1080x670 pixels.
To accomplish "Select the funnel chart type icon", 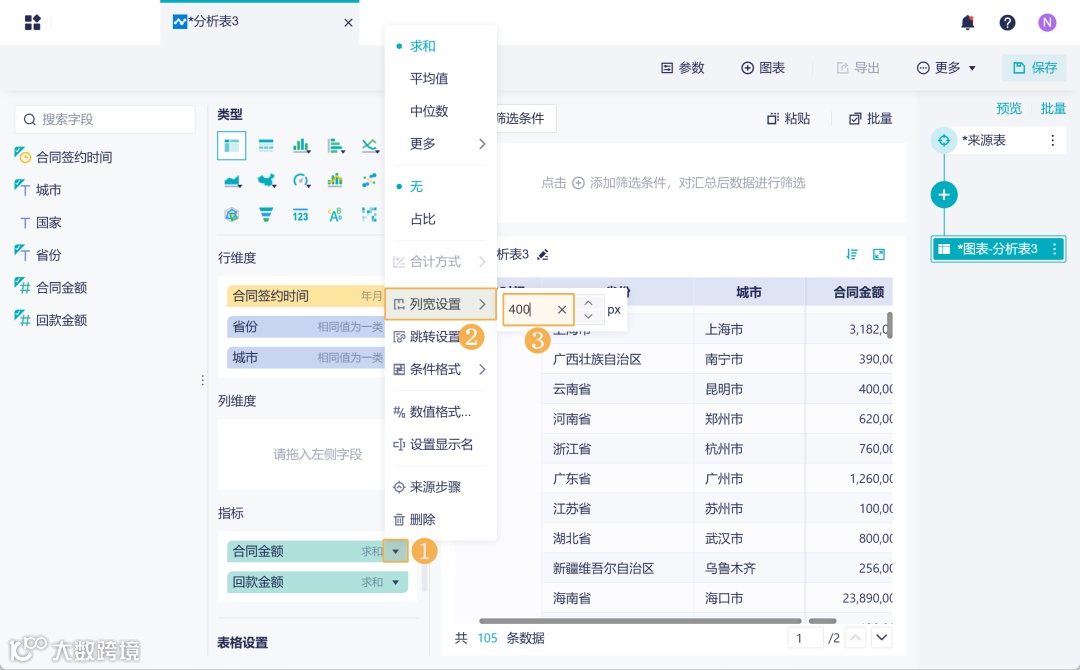I will click(x=266, y=214).
